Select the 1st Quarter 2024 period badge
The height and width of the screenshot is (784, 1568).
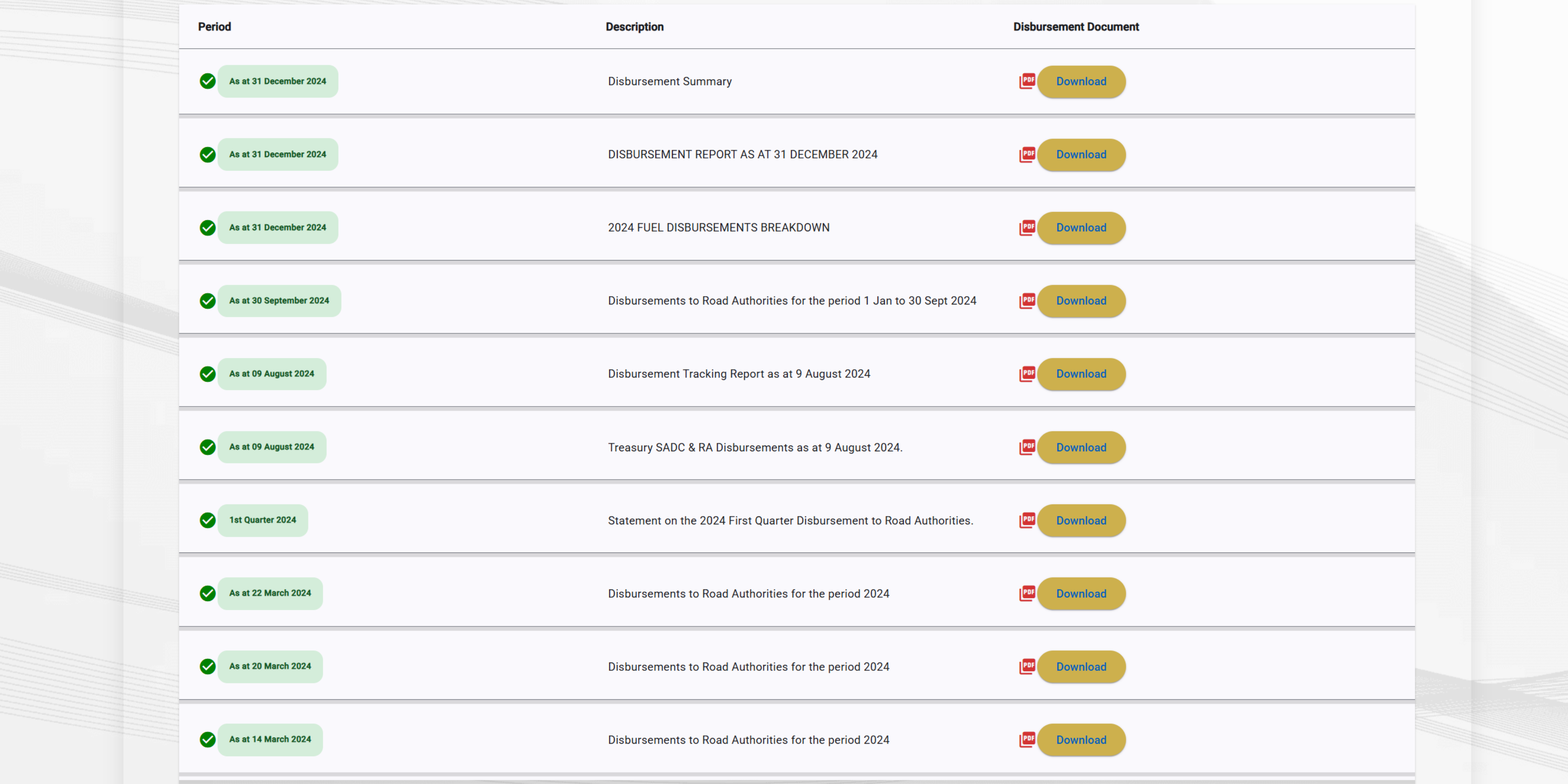[262, 521]
